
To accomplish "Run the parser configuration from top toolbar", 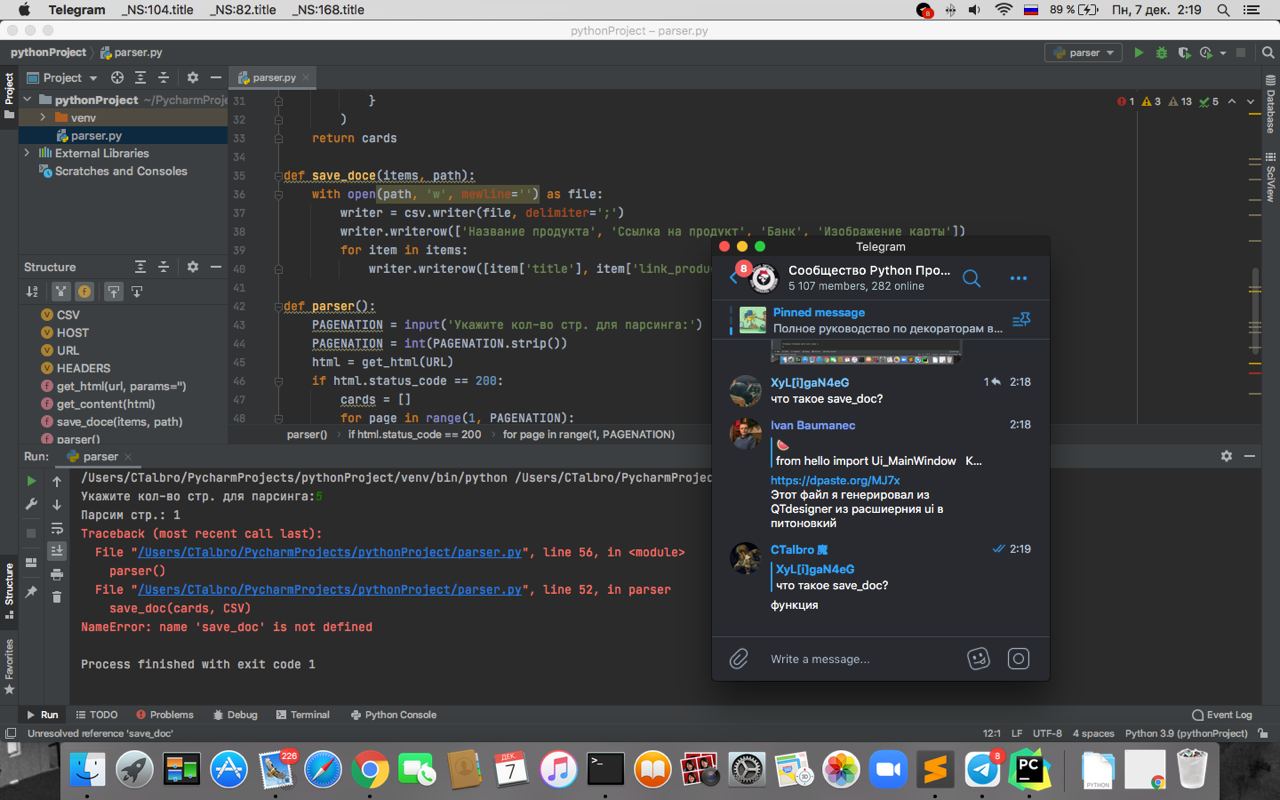I will click(1138, 53).
